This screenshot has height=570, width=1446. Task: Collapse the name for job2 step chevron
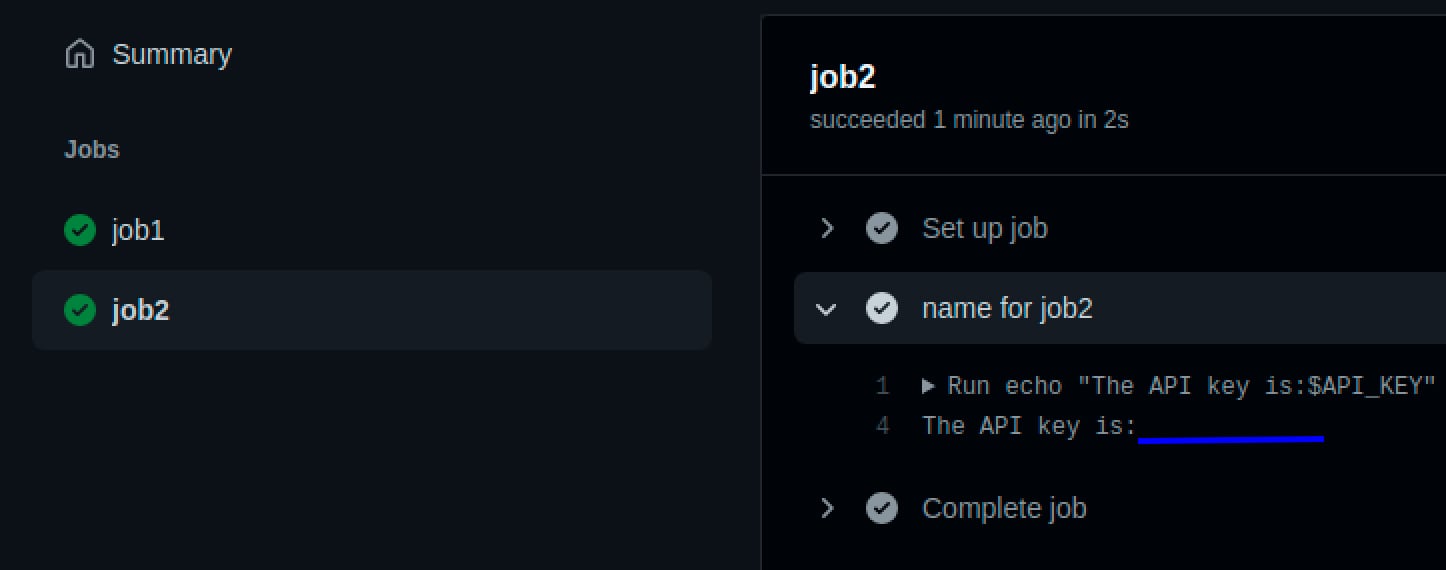(x=826, y=309)
